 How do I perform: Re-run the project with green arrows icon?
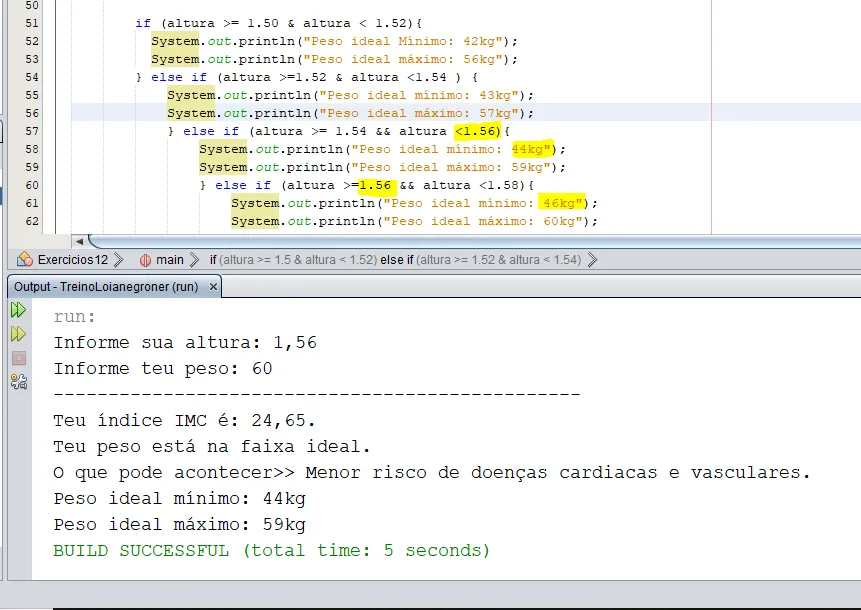(18, 310)
